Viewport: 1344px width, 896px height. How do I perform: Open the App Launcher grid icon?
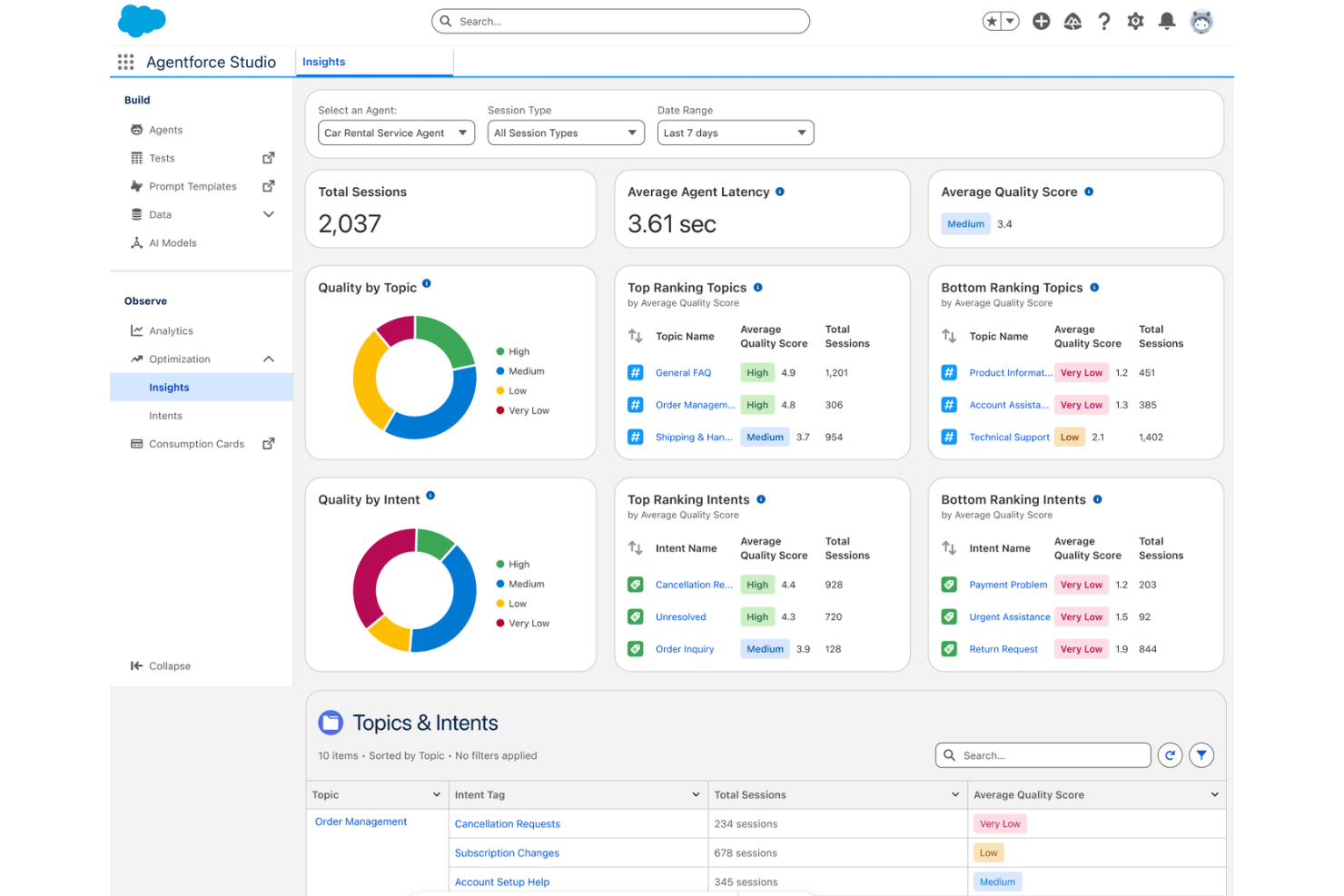[125, 62]
